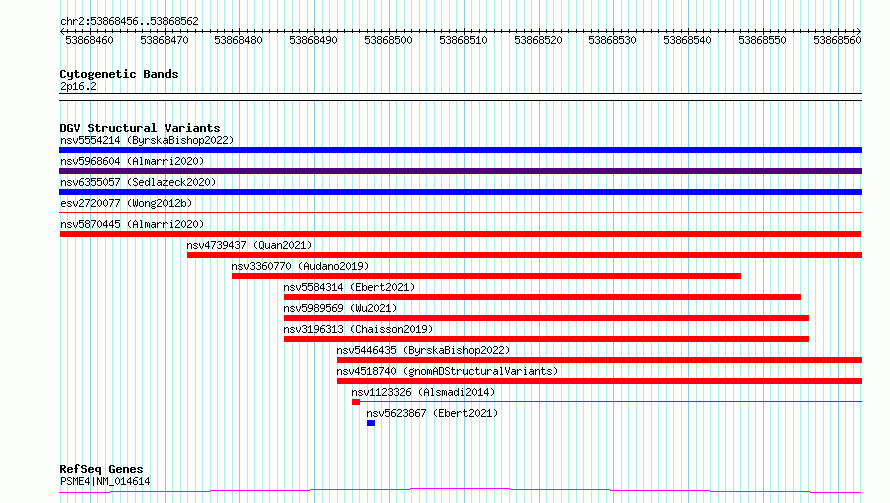Click the PSME4|NM_014614 gene label
890x503 pixels.
[x=105, y=481]
